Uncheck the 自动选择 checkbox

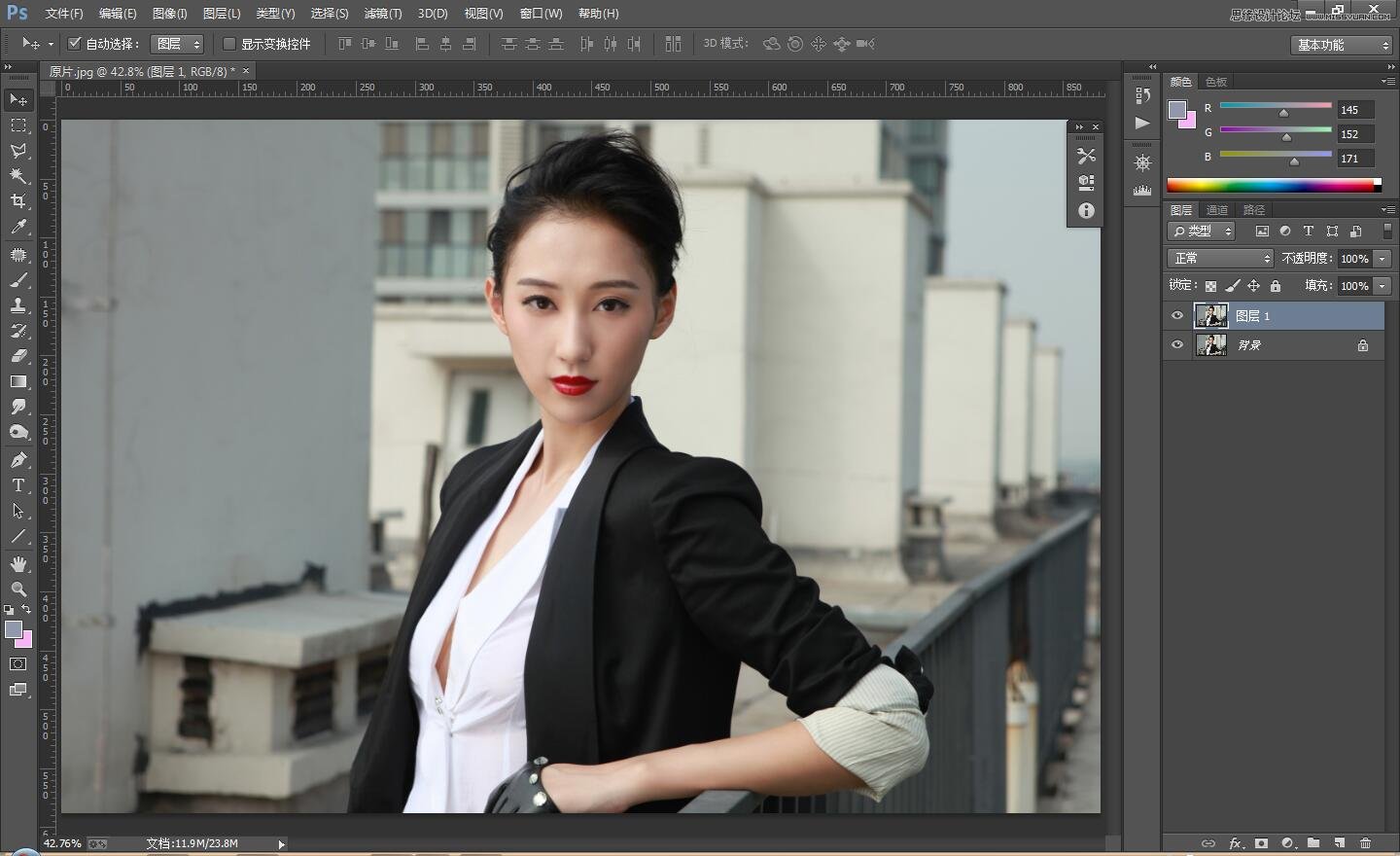pyautogui.click(x=74, y=44)
